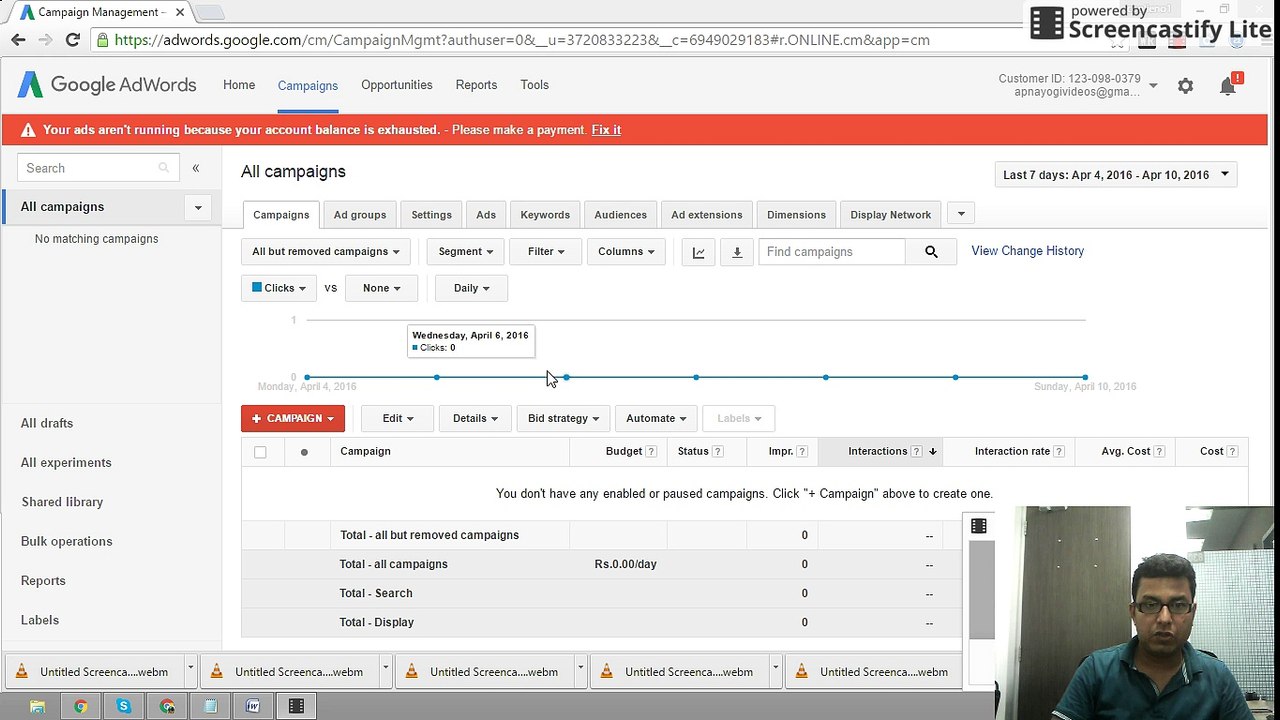Image resolution: width=1280 pixels, height=720 pixels.
Task: Open the Tools menu item
Action: pos(535,85)
